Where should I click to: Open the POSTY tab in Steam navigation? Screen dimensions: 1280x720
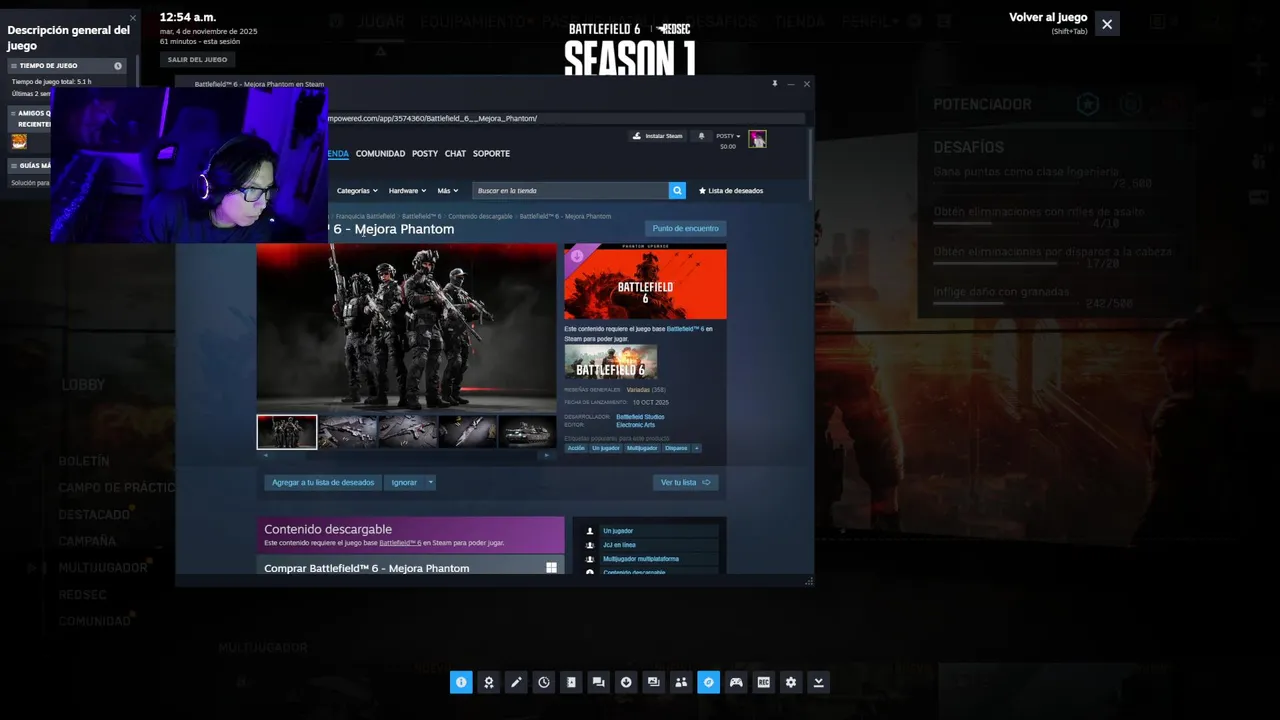[x=425, y=154]
